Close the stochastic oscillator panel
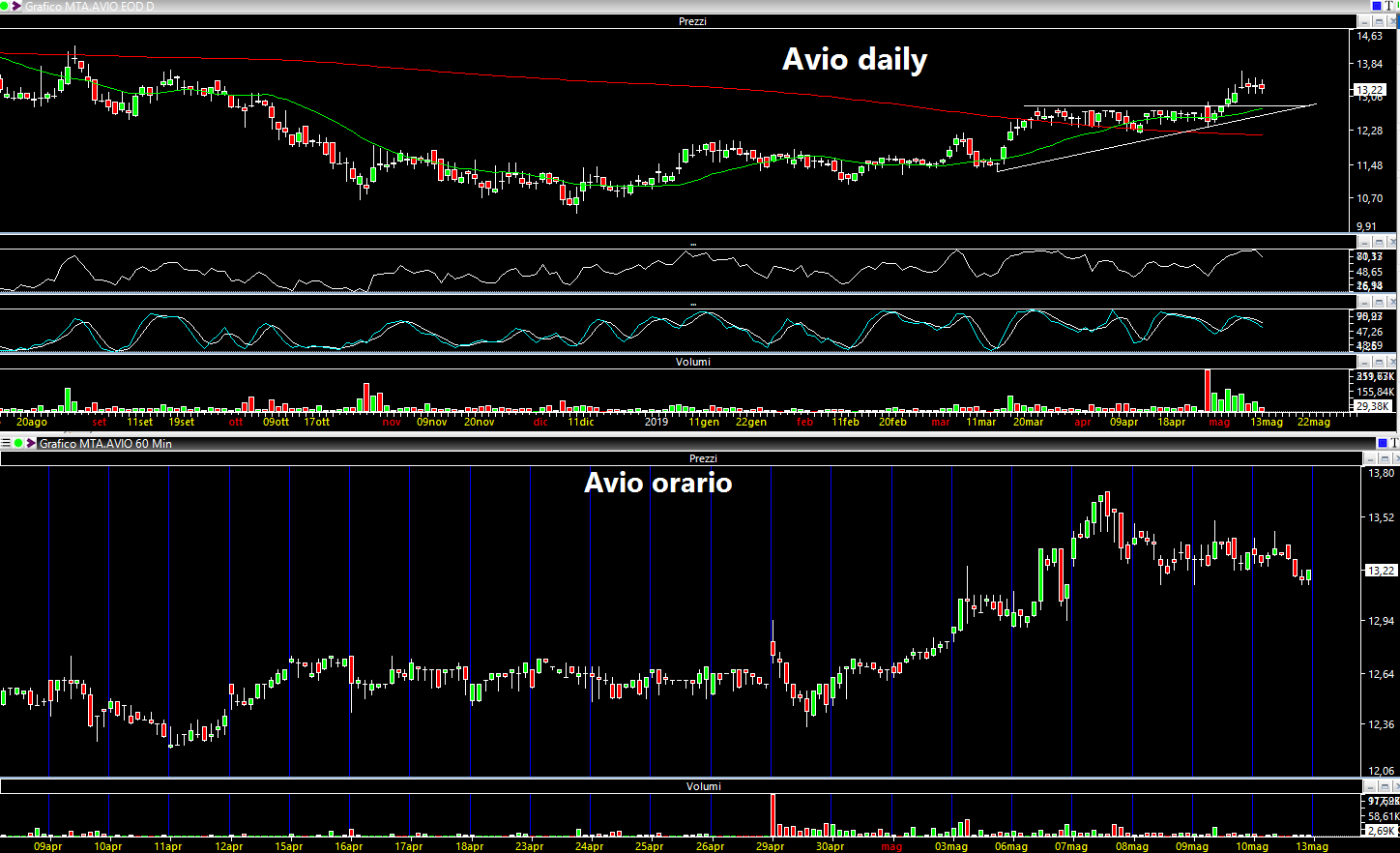1400x853 pixels. 1392,302
